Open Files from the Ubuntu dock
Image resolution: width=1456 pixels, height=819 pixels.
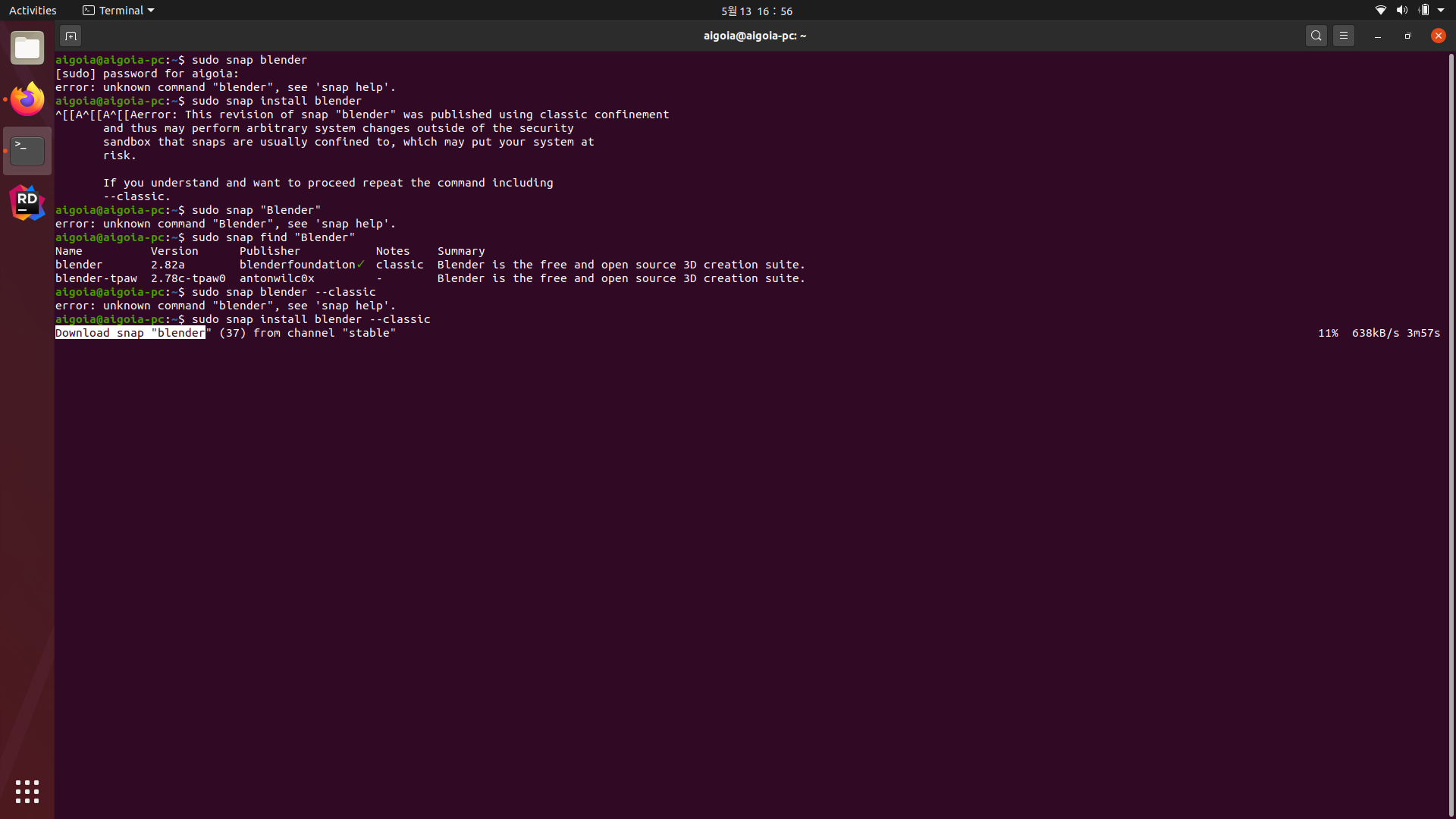click(27, 49)
